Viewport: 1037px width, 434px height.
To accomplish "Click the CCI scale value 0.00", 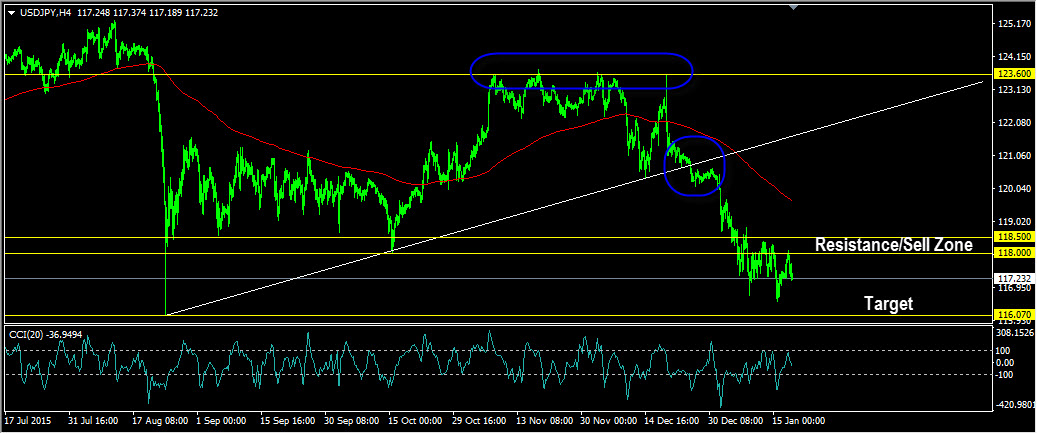I will [x=1007, y=362].
